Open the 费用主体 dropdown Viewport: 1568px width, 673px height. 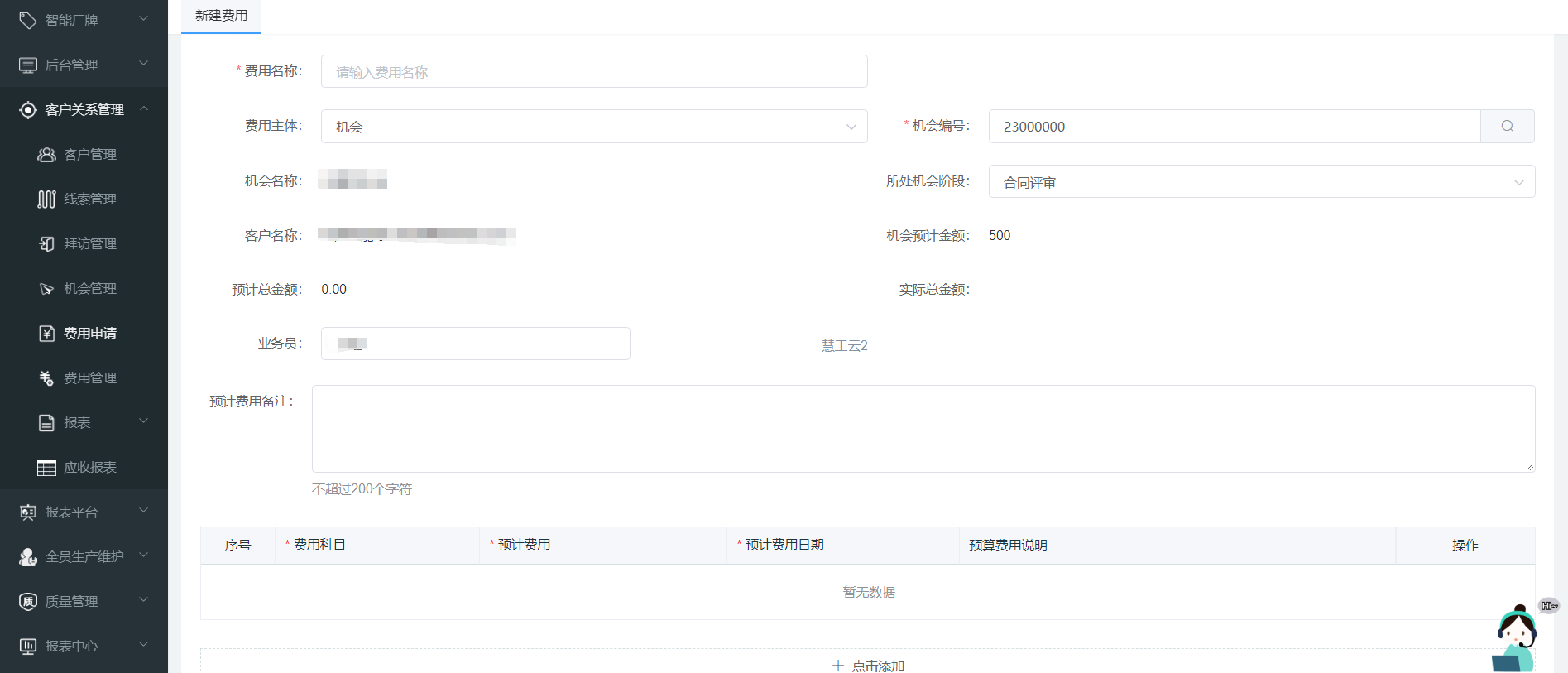click(593, 127)
